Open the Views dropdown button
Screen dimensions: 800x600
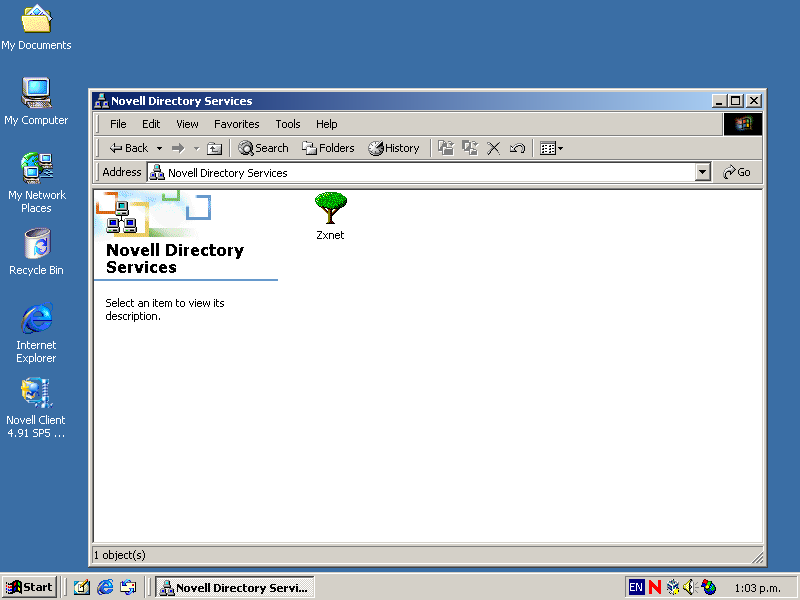point(551,148)
